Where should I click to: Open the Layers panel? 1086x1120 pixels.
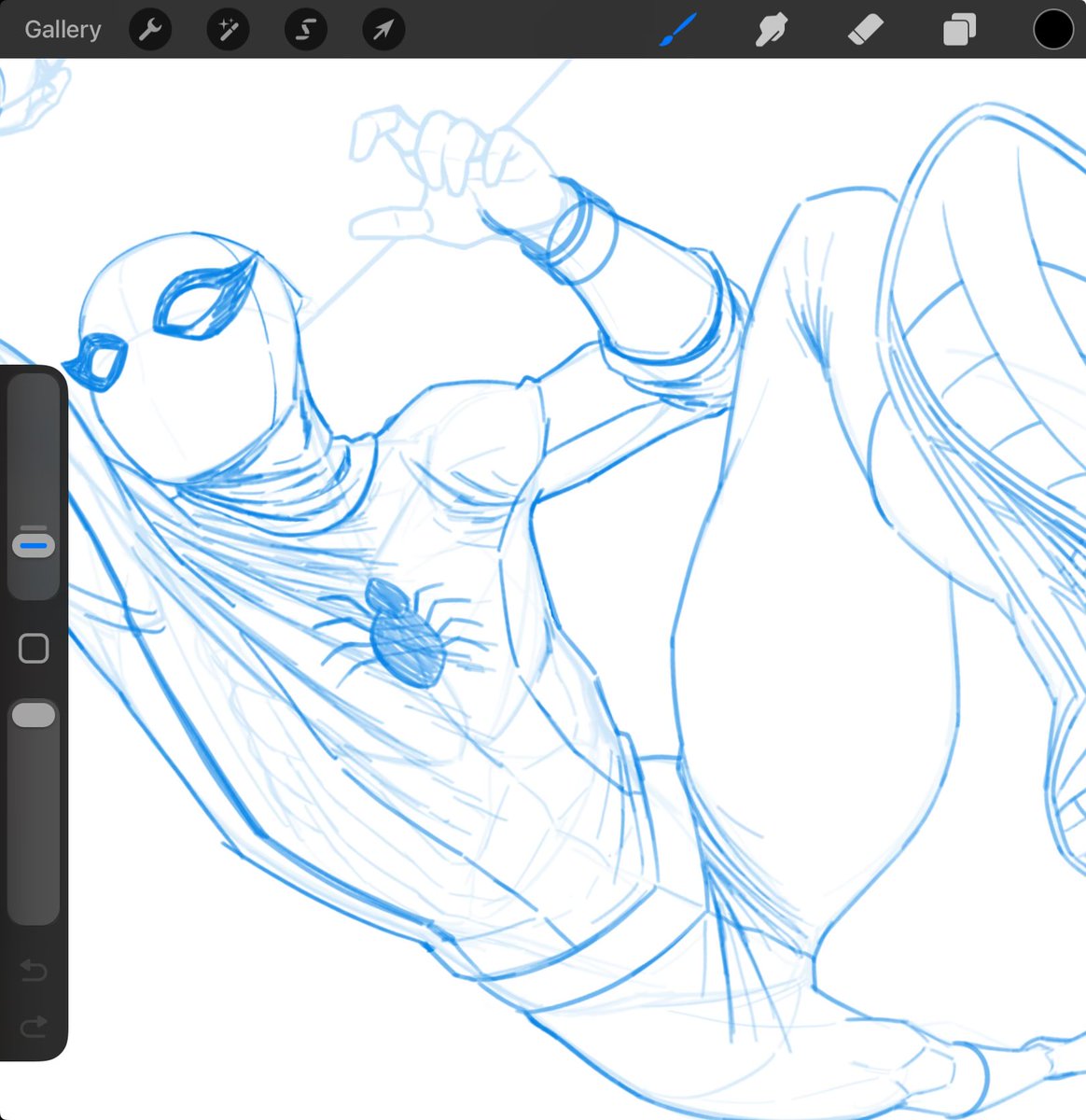point(958,30)
